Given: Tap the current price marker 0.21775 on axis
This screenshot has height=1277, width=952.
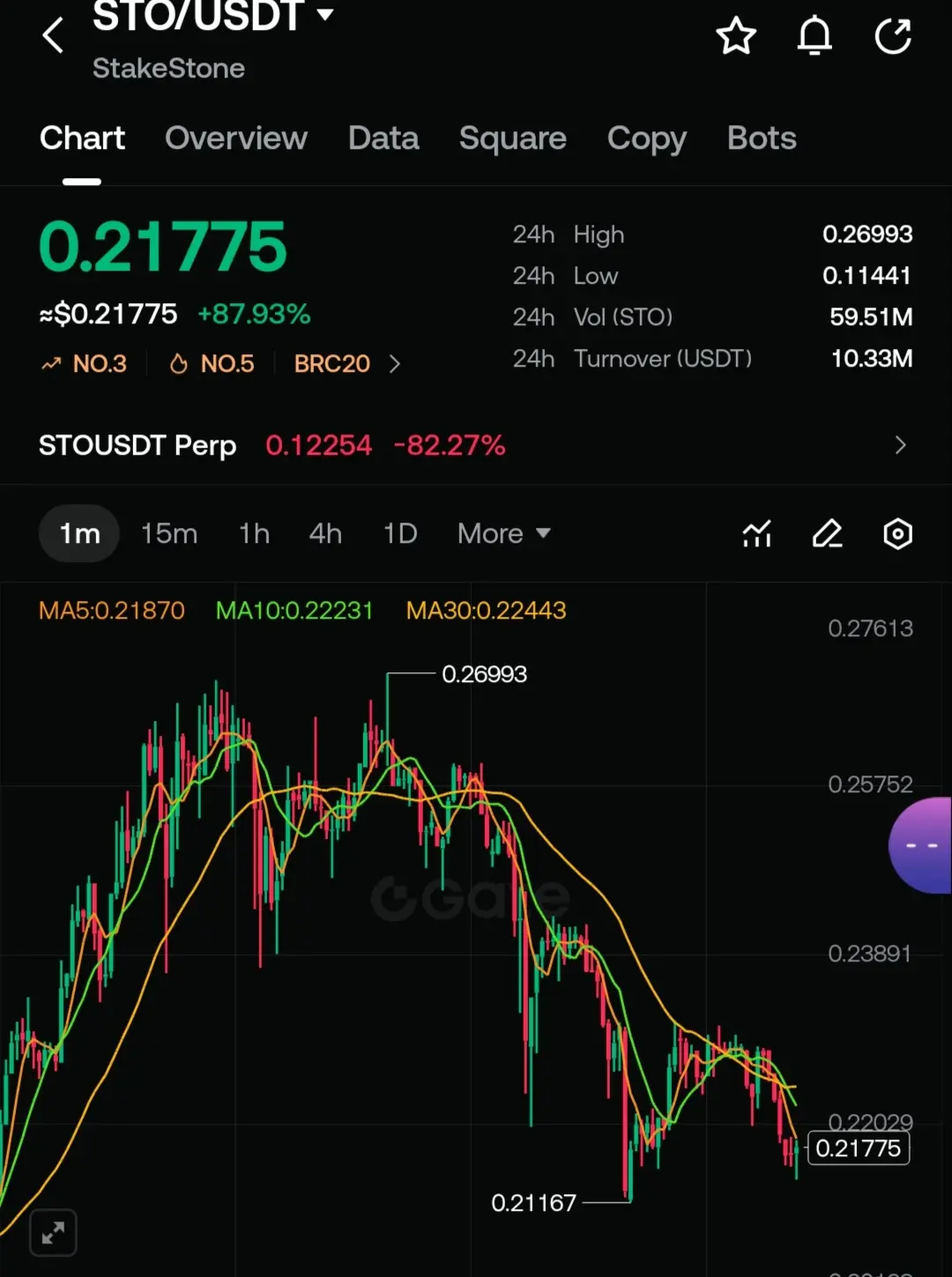Looking at the screenshot, I should [859, 1148].
